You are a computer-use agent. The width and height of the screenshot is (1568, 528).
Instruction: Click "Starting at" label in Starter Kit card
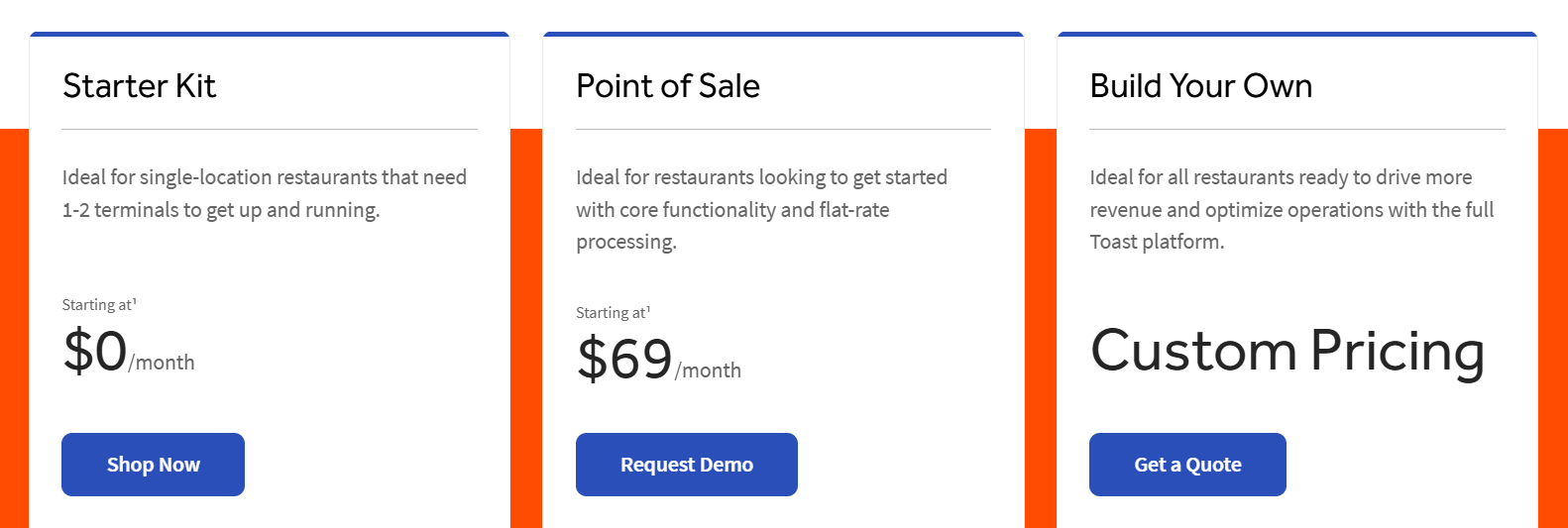tap(96, 305)
